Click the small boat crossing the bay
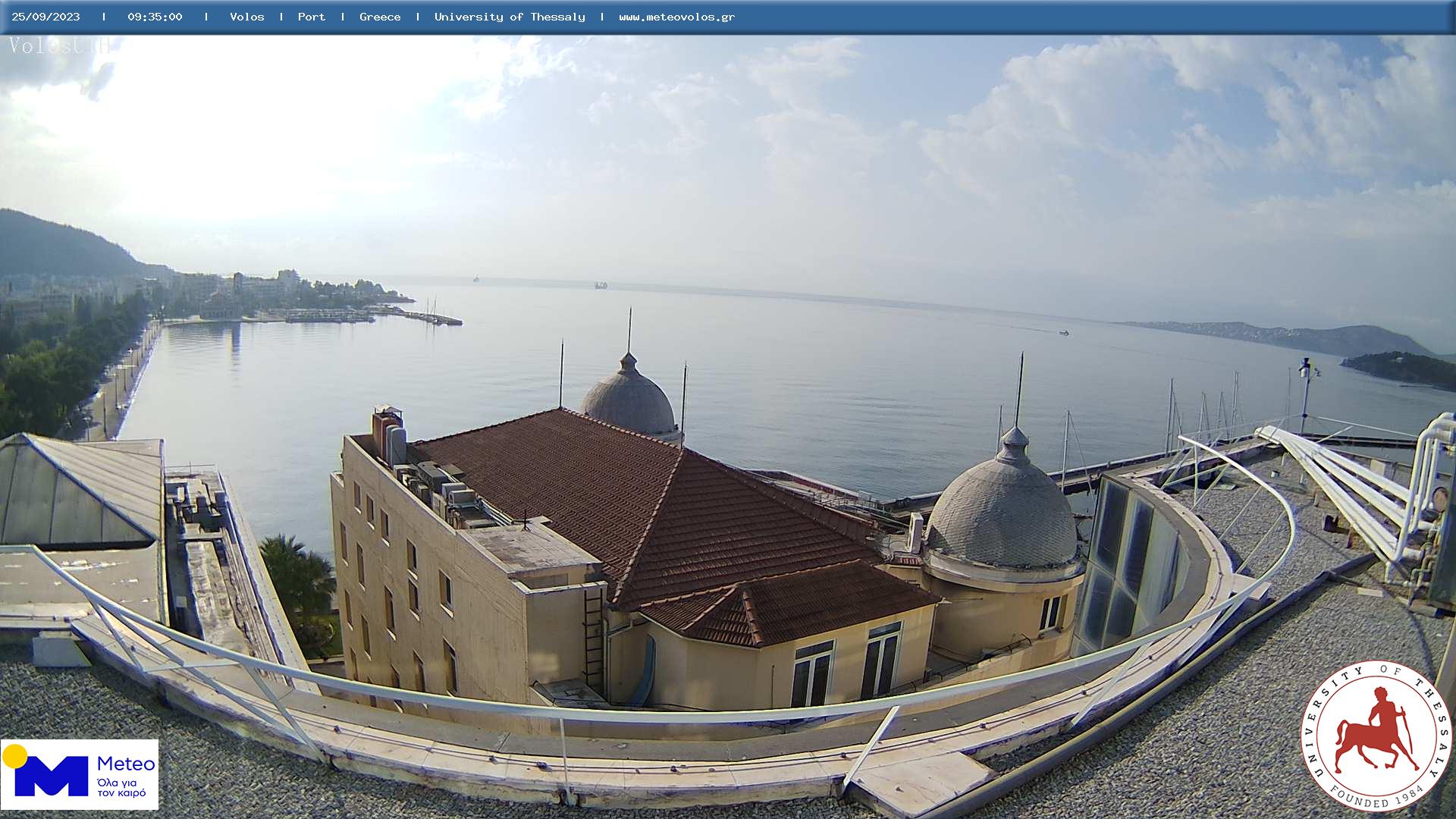This screenshot has width=1456, height=819. point(1064,332)
